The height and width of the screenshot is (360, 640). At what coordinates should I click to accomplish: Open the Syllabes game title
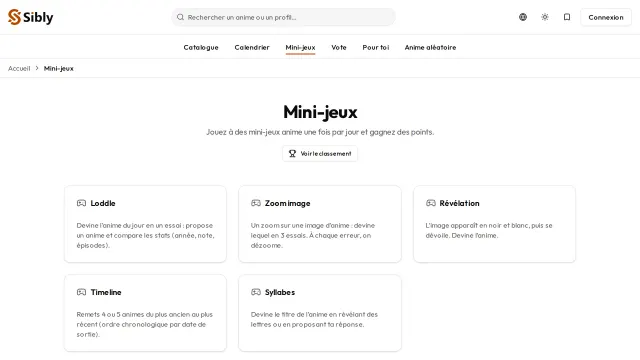click(x=280, y=292)
